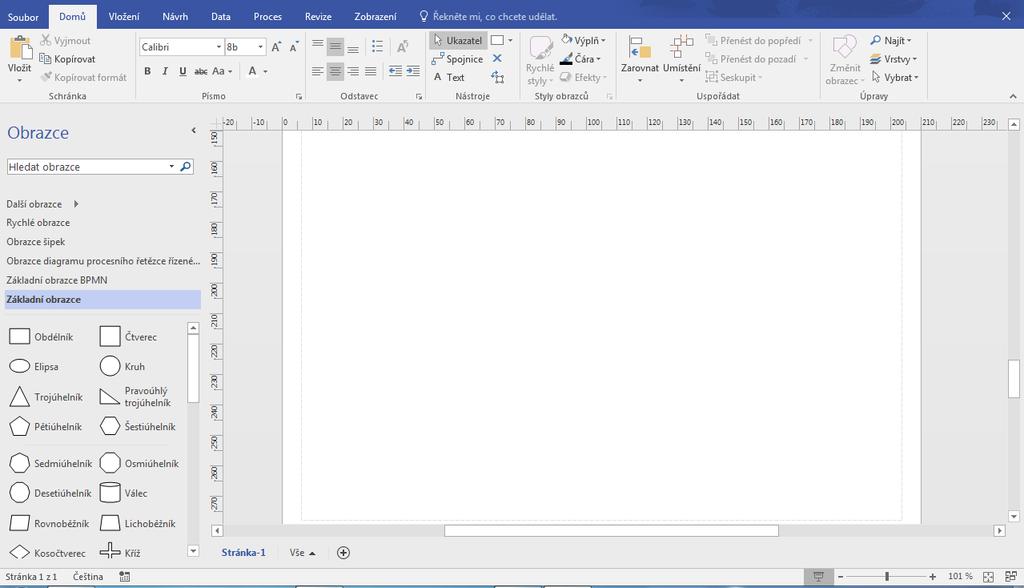Pick the Šestiúhelník shape
This screenshot has width=1024, height=588.
[138, 427]
